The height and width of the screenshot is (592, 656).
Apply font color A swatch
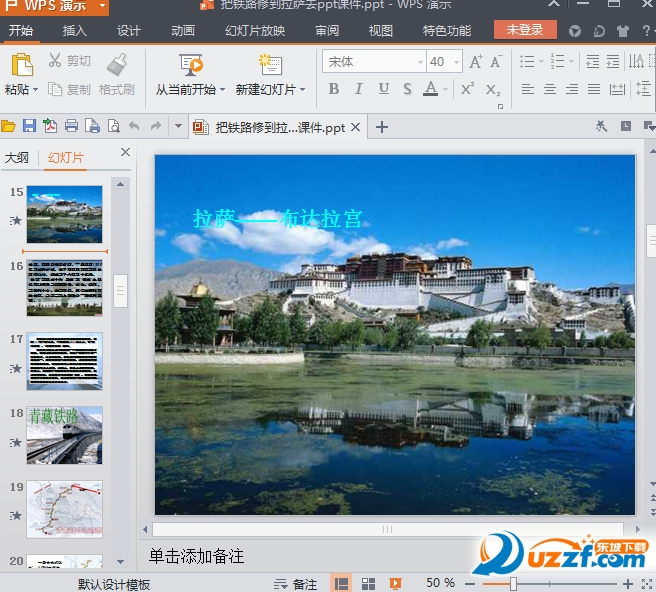pyautogui.click(x=430, y=89)
